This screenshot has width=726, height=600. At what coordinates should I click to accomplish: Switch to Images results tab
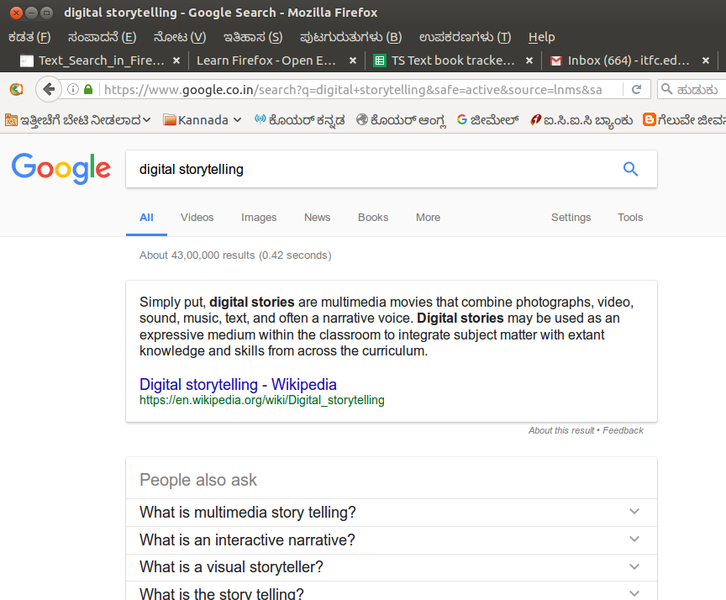click(259, 217)
